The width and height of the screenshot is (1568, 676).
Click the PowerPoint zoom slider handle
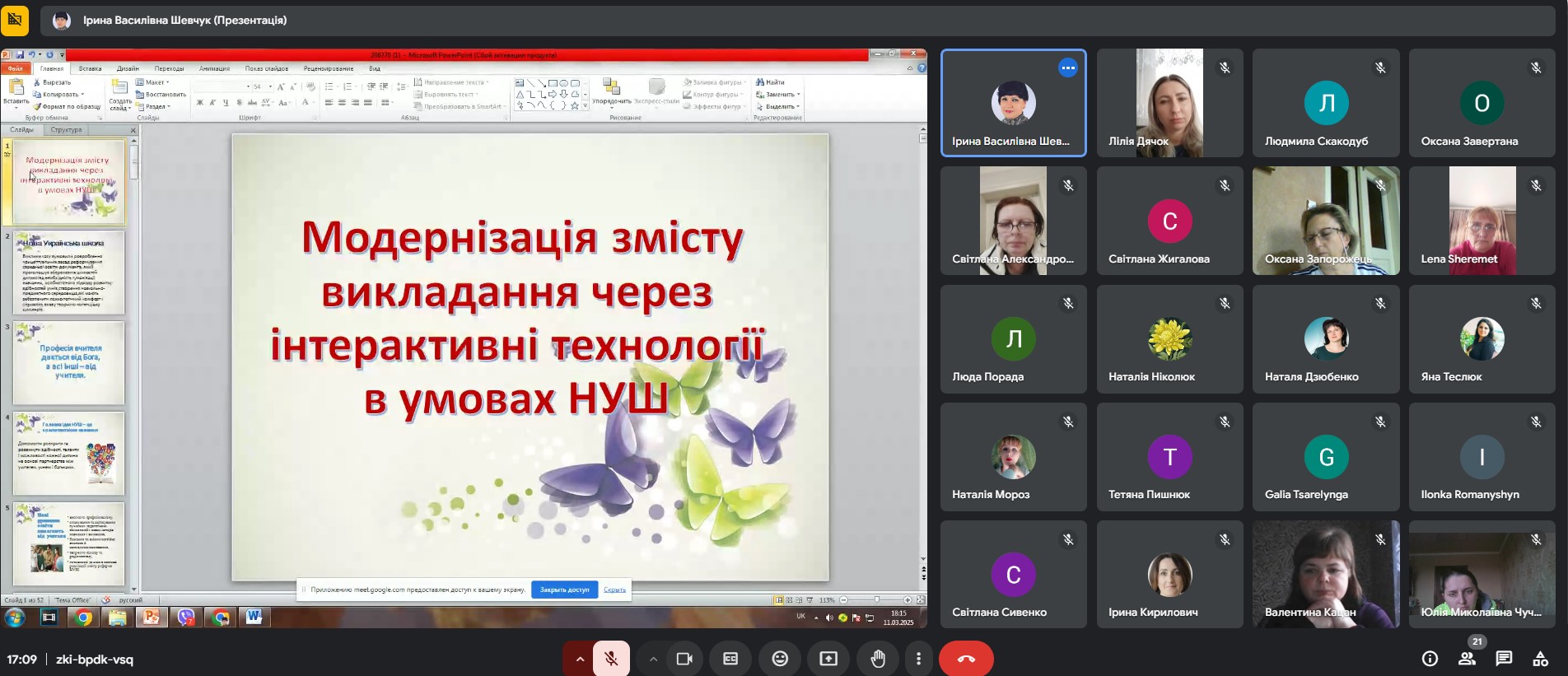(x=876, y=600)
